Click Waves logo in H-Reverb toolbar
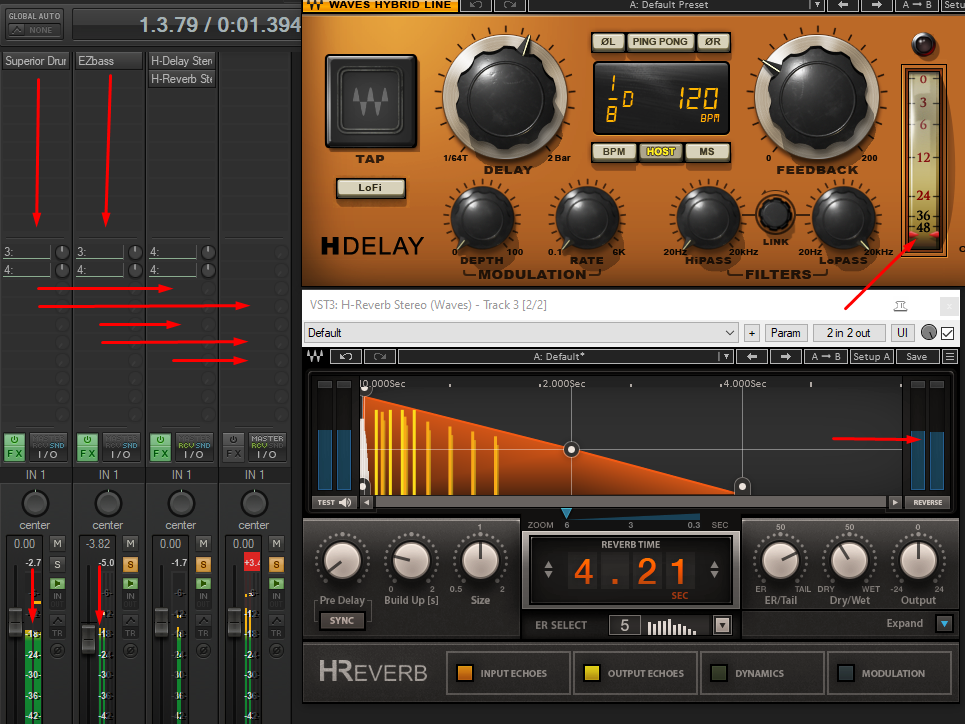 316,356
